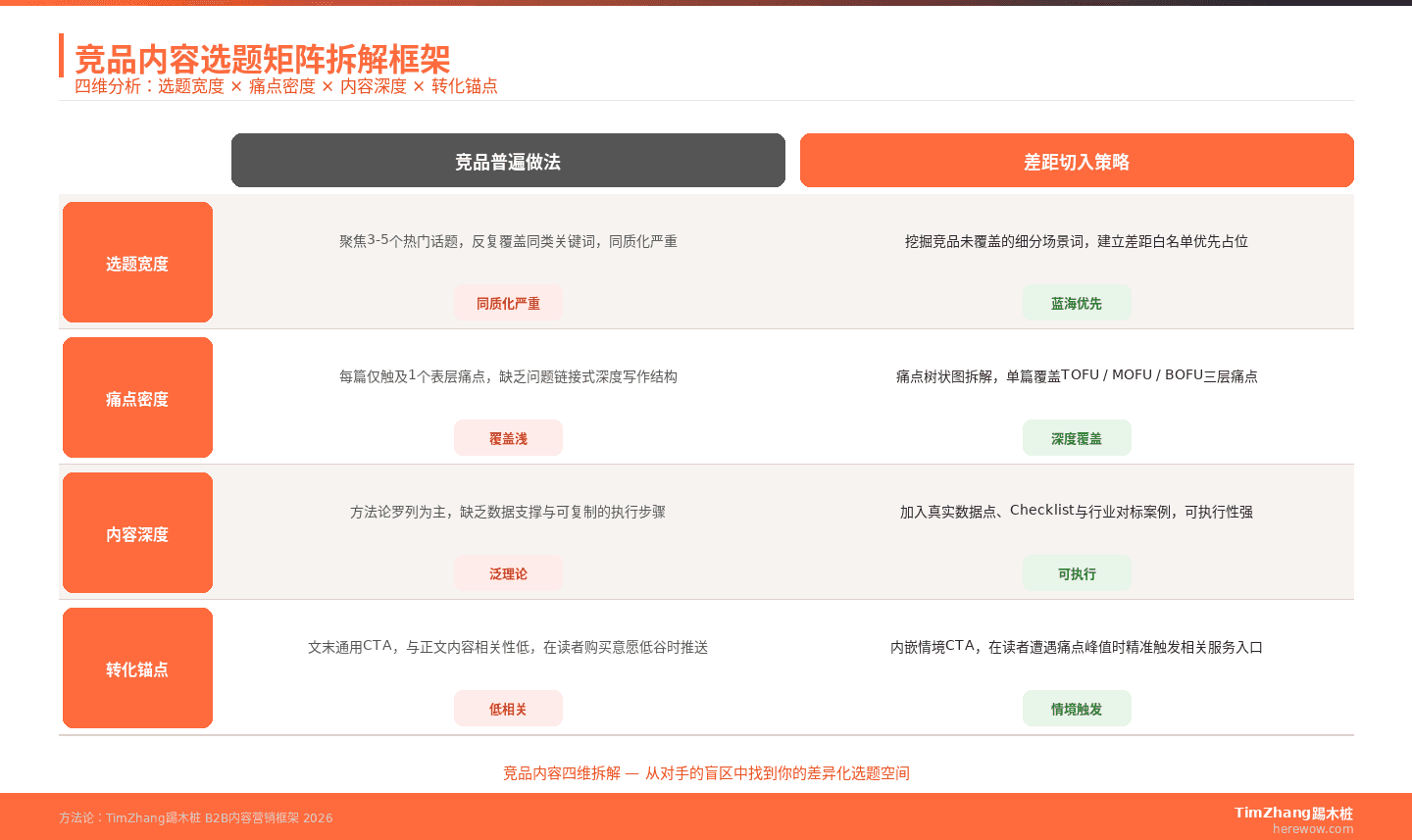This screenshot has width=1412, height=840.
Task: Click the 覆盖浅 badge
Action: pos(508,437)
